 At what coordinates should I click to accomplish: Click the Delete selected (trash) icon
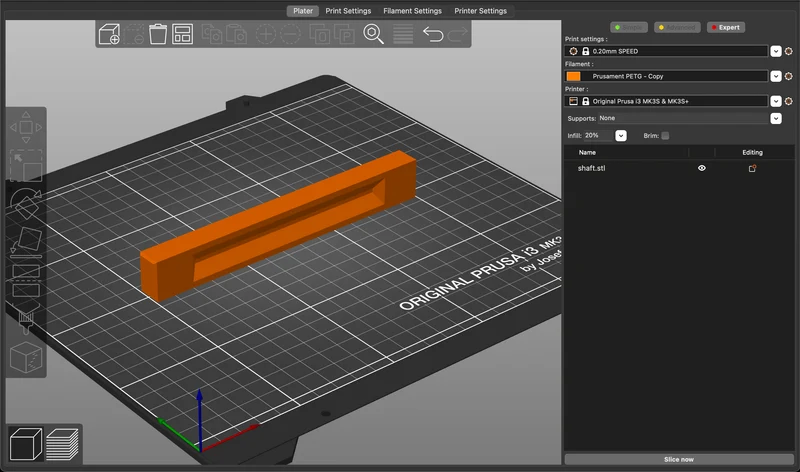(158, 34)
